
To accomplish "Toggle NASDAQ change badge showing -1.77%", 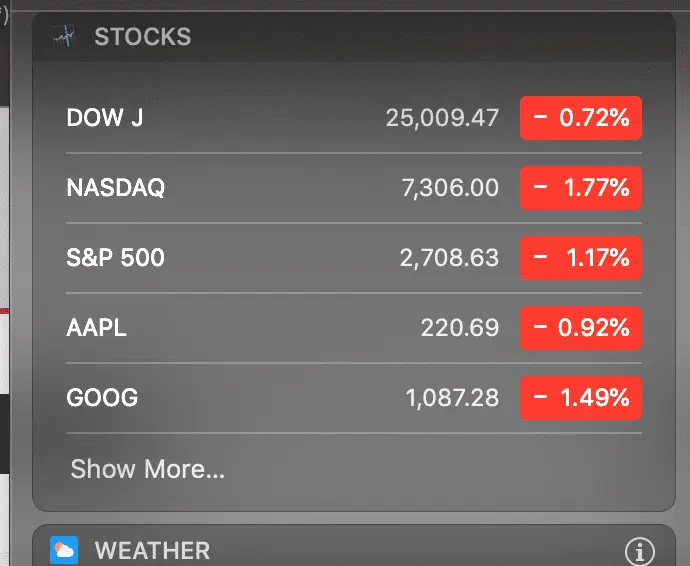I will point(580,188).
